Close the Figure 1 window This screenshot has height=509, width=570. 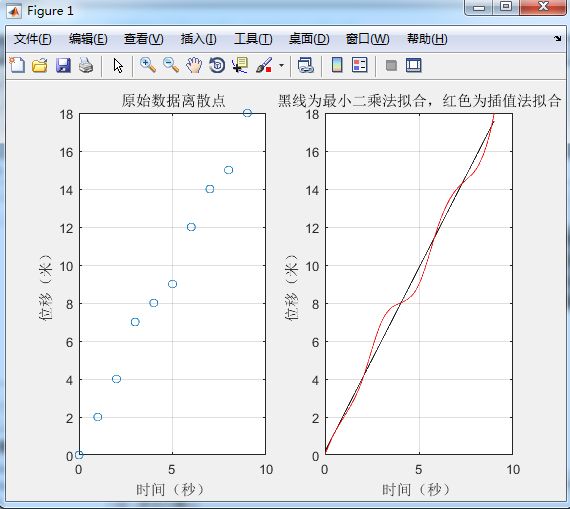[x=543, y=7]
